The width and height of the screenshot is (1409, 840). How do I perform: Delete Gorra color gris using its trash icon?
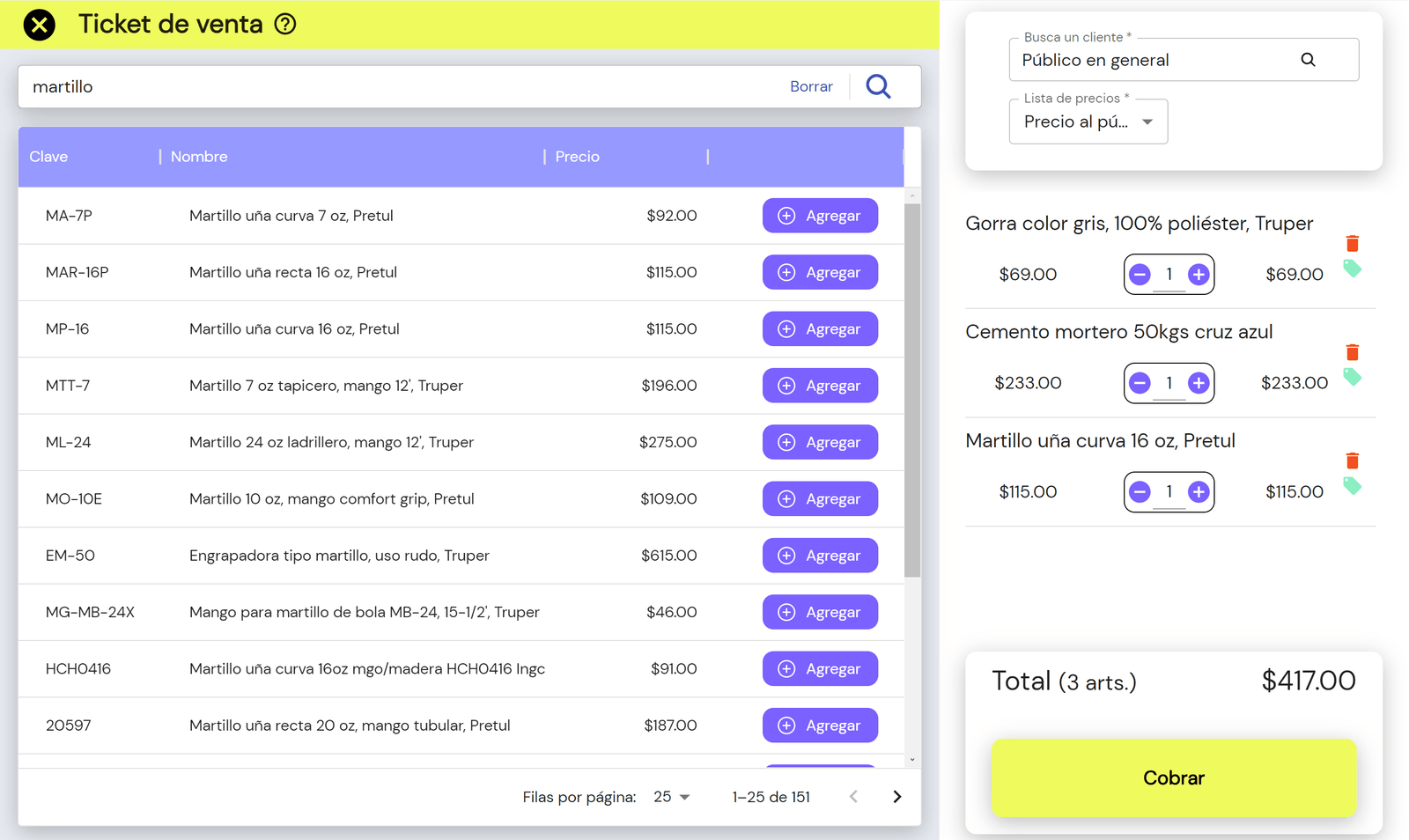(1353, 243)
